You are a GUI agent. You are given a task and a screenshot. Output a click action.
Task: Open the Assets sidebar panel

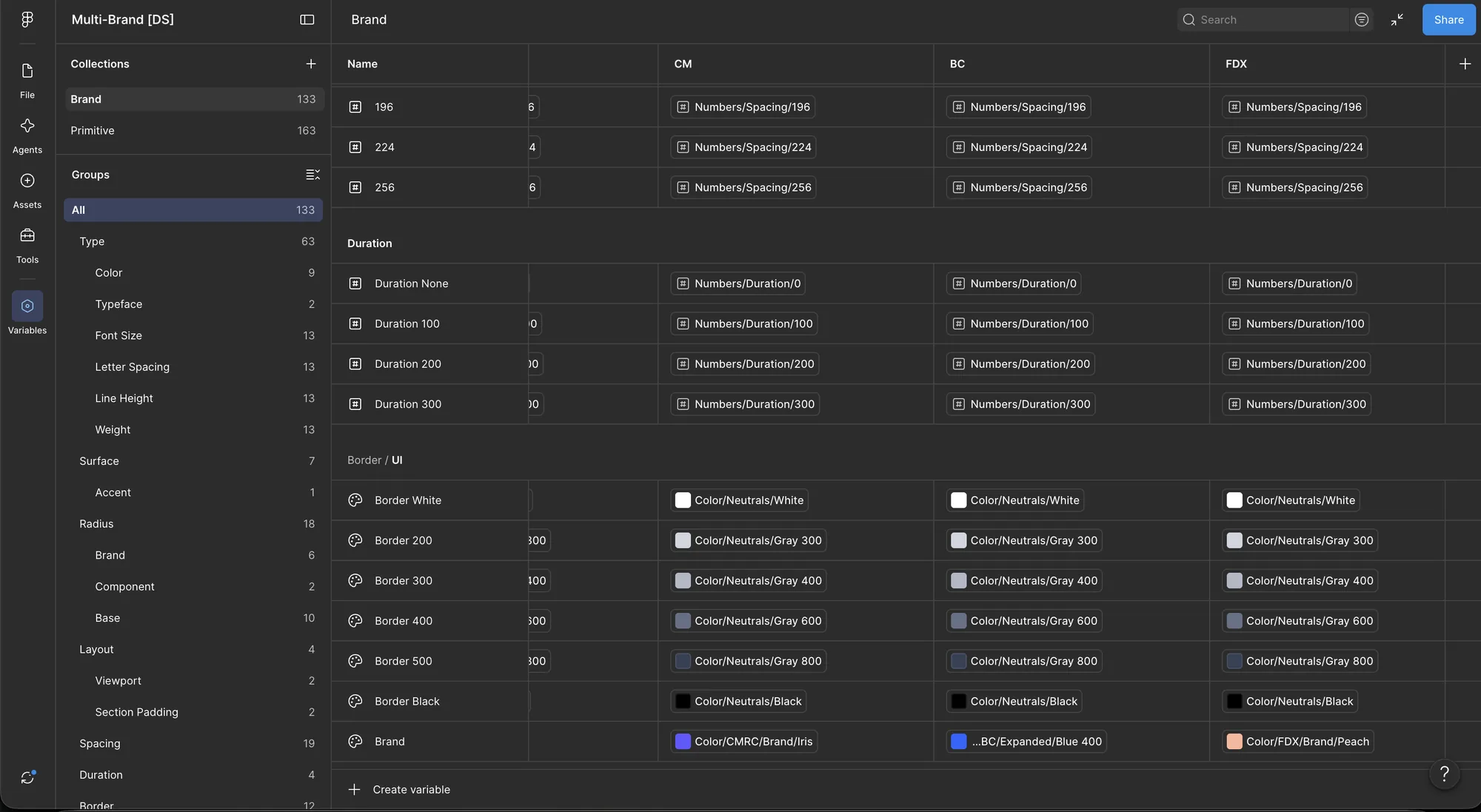click(x=27, y=190)
